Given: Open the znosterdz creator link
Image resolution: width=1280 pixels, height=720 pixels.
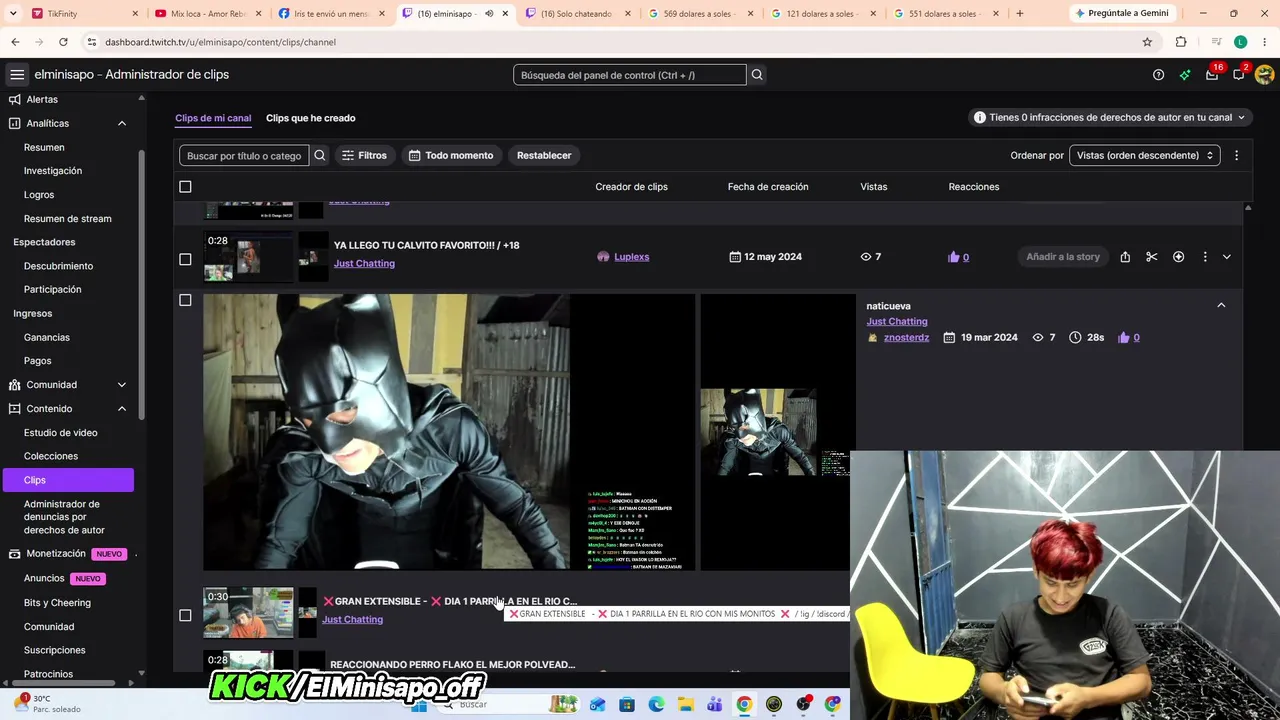Looking at the screenshot, I should coord(906,338).
